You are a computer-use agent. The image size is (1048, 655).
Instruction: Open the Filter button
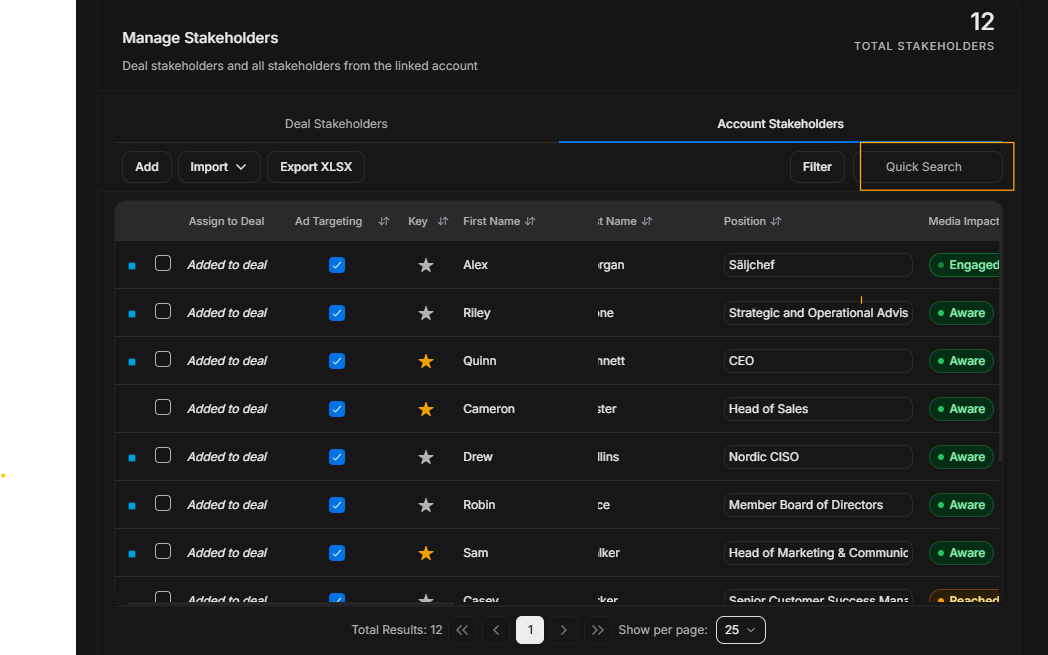(817, 167)
